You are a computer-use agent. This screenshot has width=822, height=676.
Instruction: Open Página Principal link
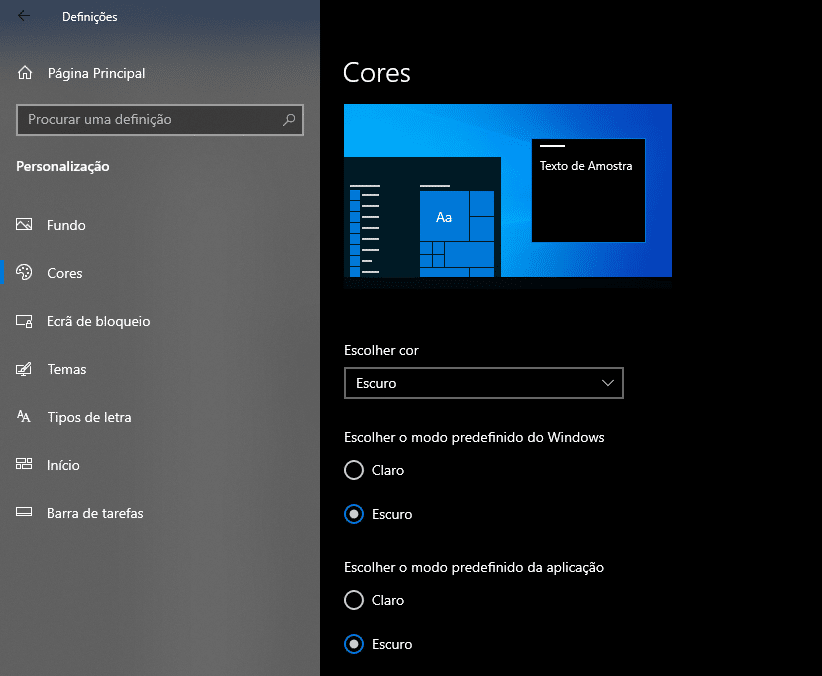(x=96, y=73)
